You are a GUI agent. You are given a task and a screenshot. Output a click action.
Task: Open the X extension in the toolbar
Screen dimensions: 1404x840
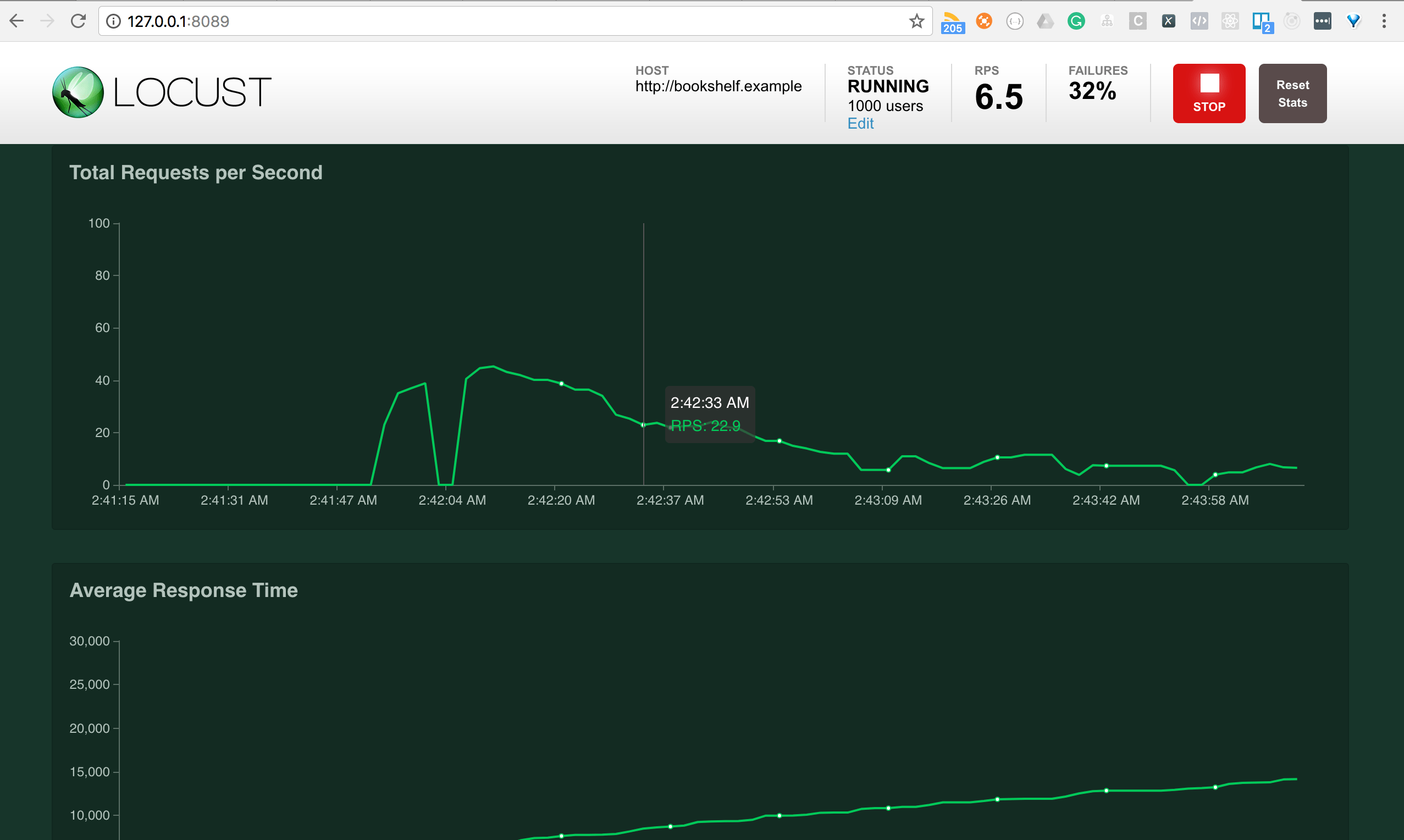click(1168, 21)
